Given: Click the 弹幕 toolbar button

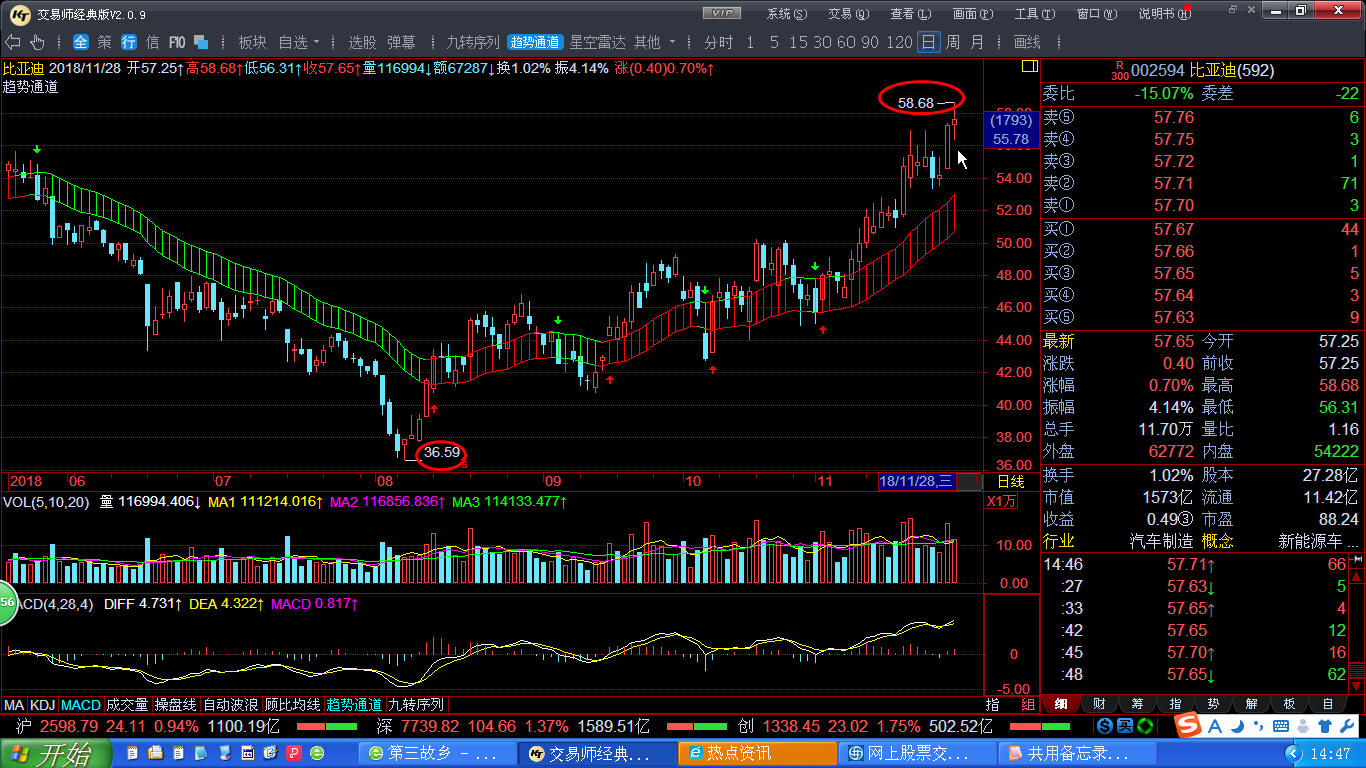Looking at the screenshot, I should tap(401, 42).
